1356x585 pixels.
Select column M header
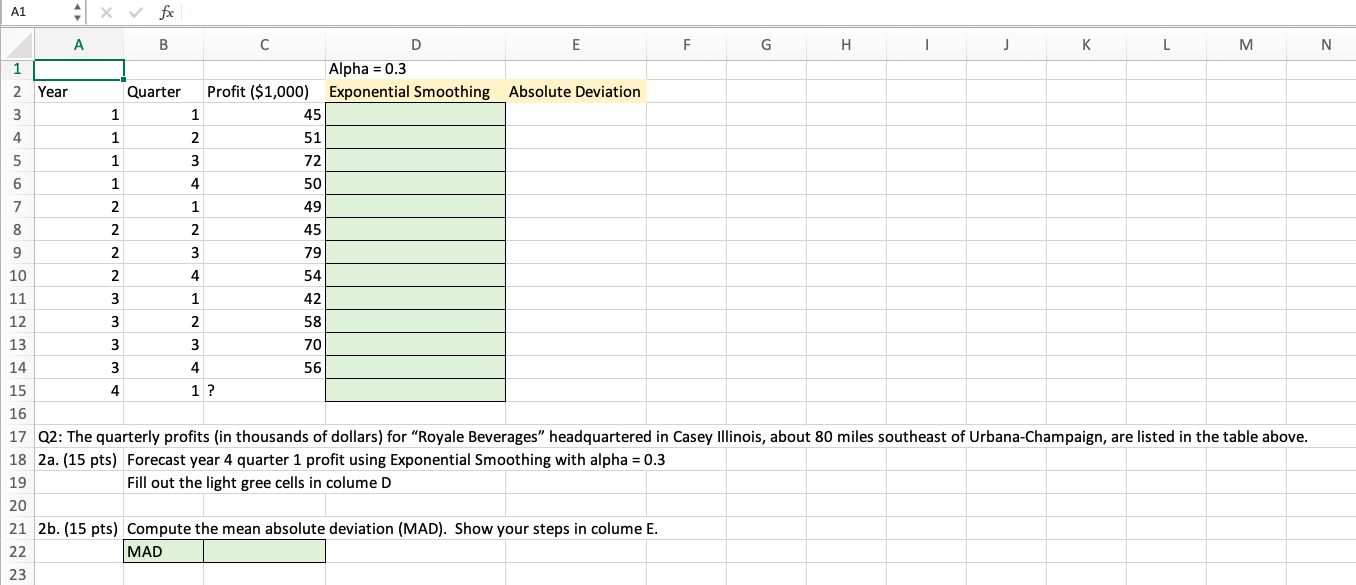click(1246, 46)
